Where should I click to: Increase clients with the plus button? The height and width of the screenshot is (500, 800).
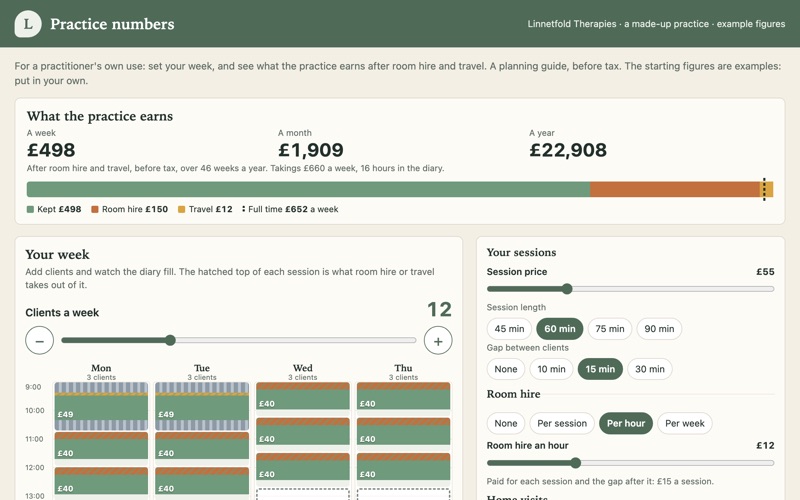438,340
